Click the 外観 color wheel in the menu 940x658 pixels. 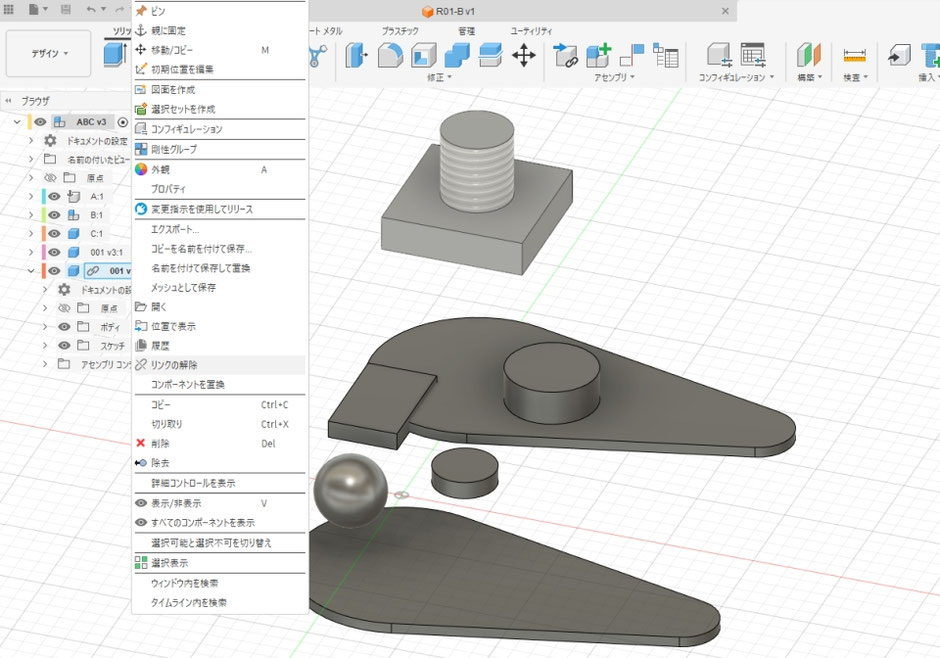(143, 169)
